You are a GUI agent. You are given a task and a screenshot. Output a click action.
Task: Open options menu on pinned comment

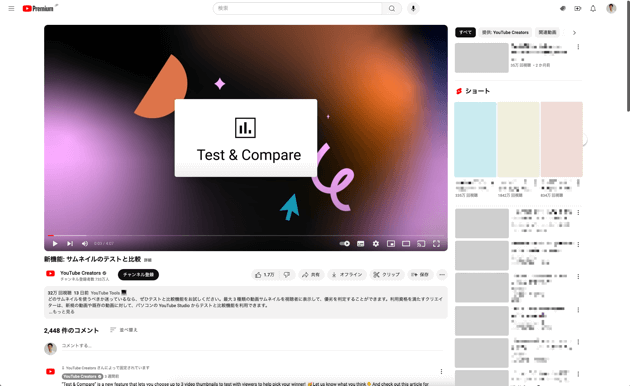click(x=441, y=372)
